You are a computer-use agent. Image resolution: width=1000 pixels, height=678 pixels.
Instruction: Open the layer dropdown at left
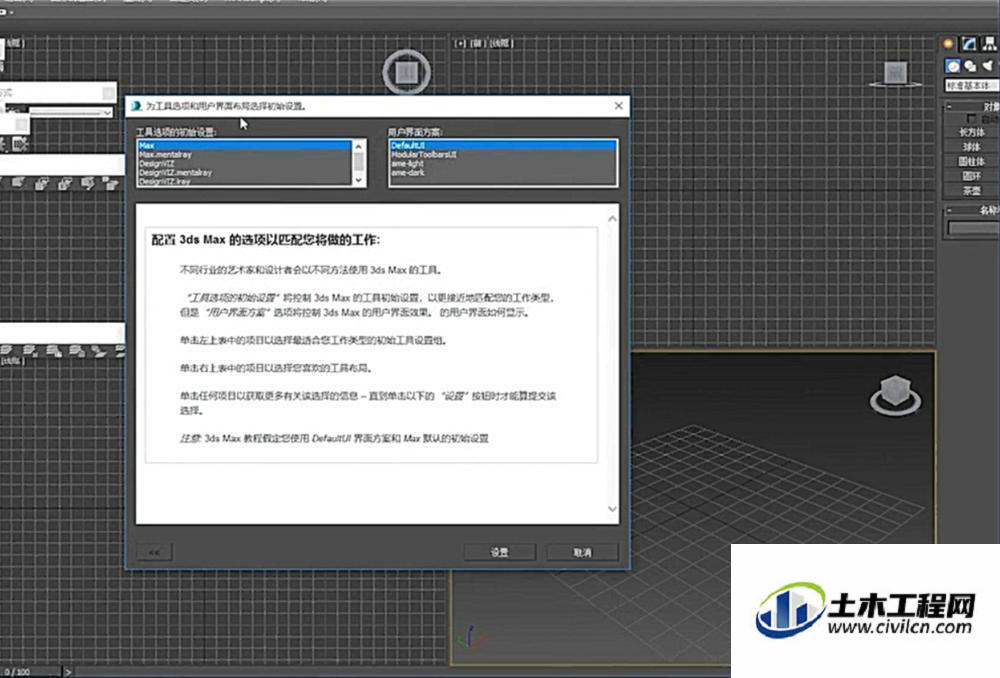[70, 113]
